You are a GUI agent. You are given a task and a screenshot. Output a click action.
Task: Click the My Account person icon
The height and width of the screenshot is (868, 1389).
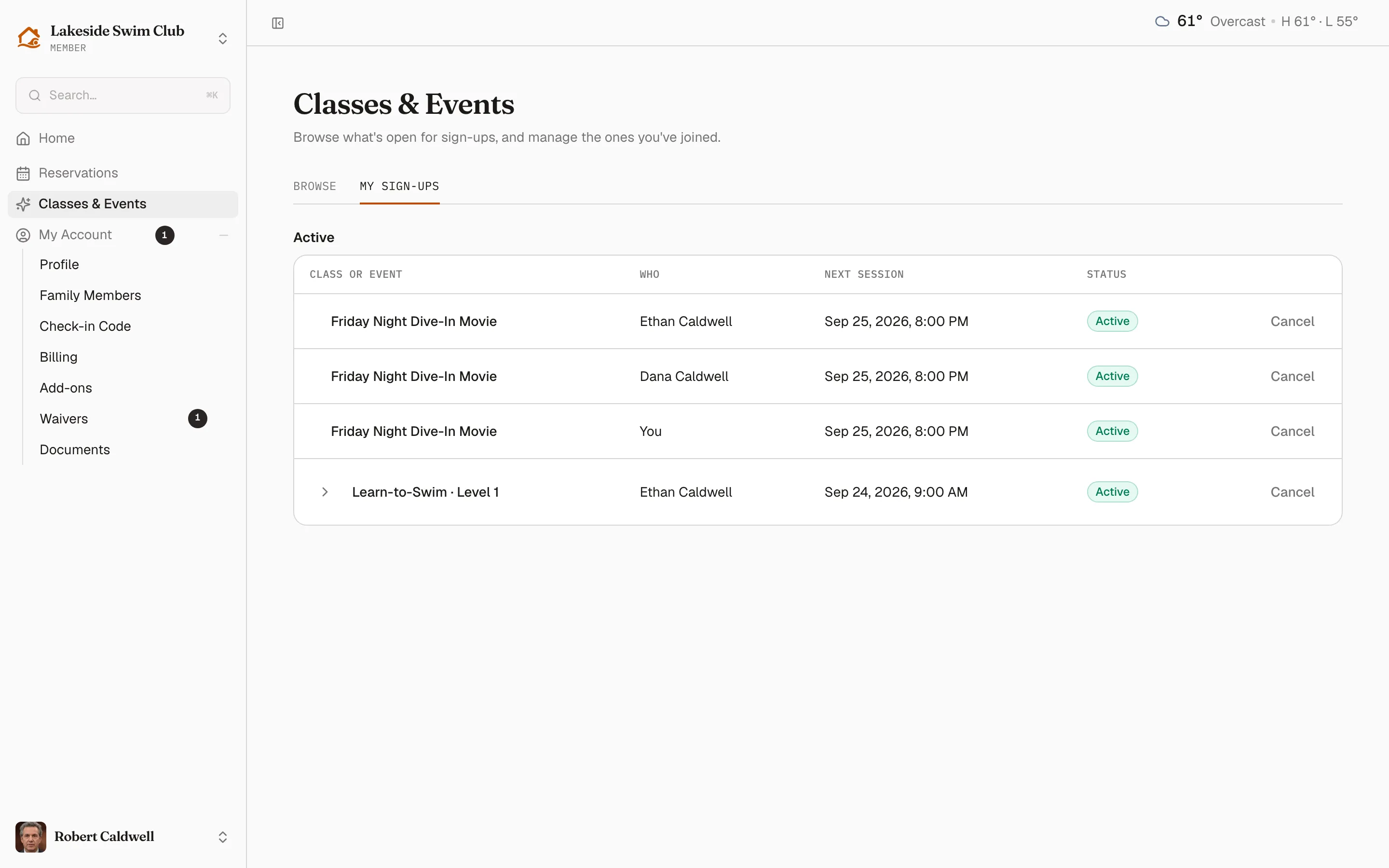23,235
